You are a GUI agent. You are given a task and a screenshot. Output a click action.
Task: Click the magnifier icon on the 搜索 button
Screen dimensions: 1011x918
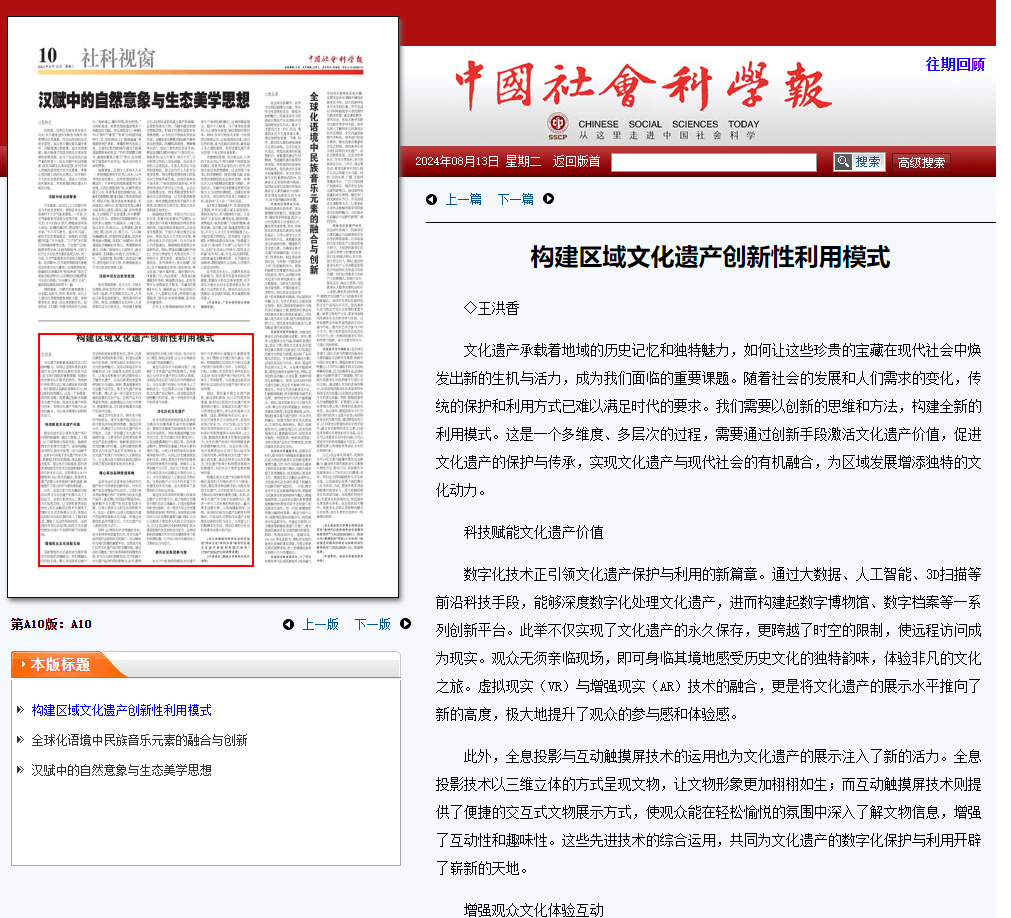tap(843, 162)
